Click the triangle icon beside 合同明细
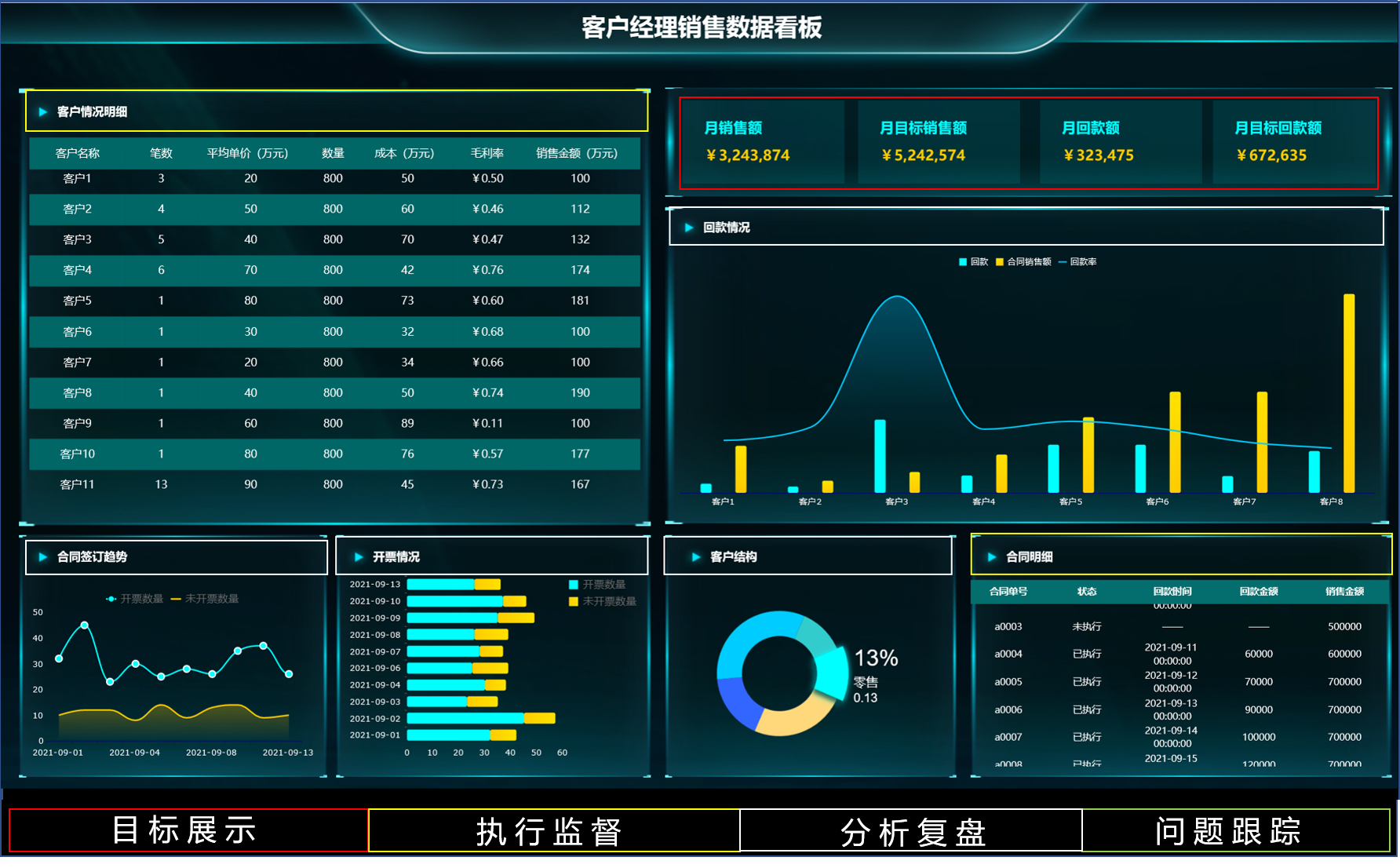The height and width of the screenshot is (868, 1400). click(992, 557)
